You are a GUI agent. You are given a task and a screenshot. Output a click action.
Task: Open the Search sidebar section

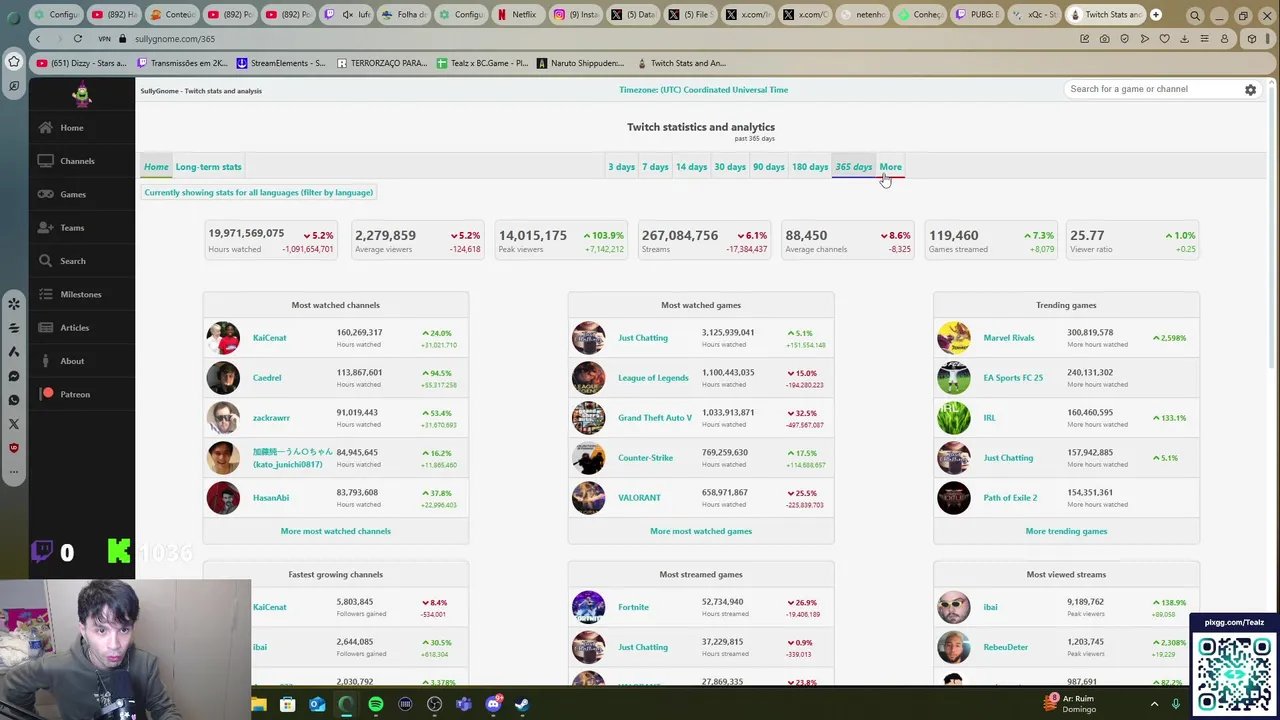click(72, 261)
